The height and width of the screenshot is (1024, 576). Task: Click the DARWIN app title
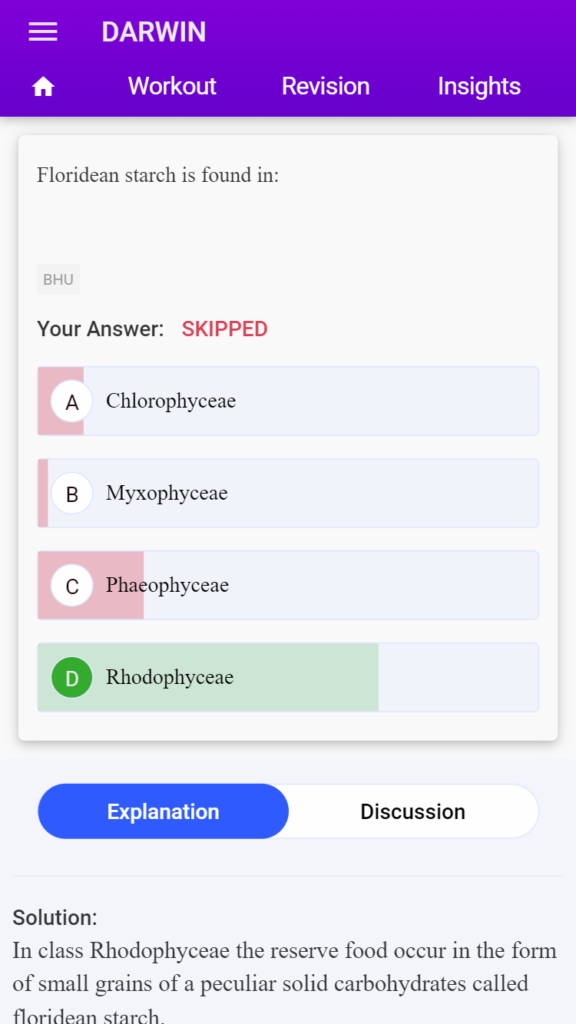coord(153,32)
